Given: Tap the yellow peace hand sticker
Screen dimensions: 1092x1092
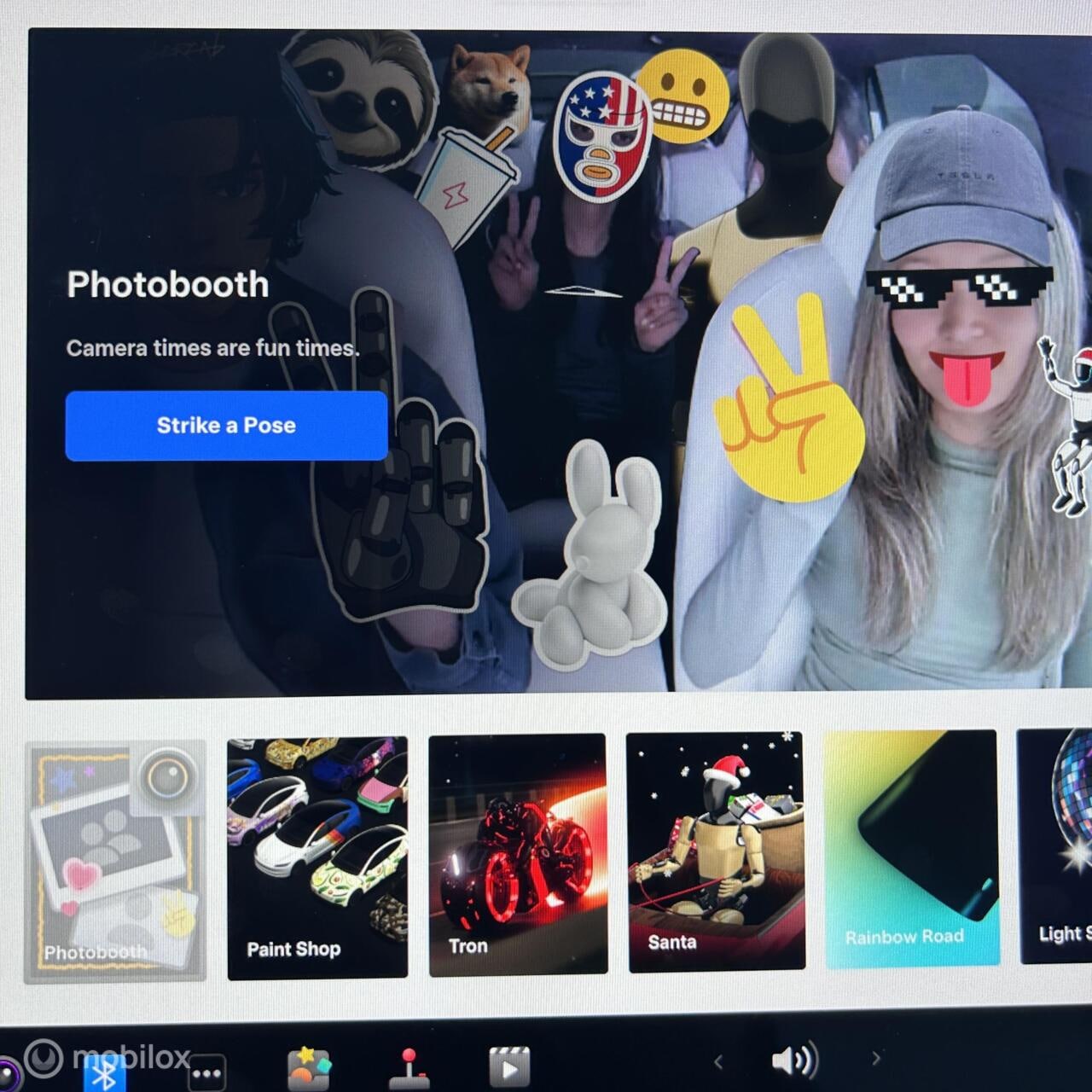Looking at the screenshot, I should [785, 401].
